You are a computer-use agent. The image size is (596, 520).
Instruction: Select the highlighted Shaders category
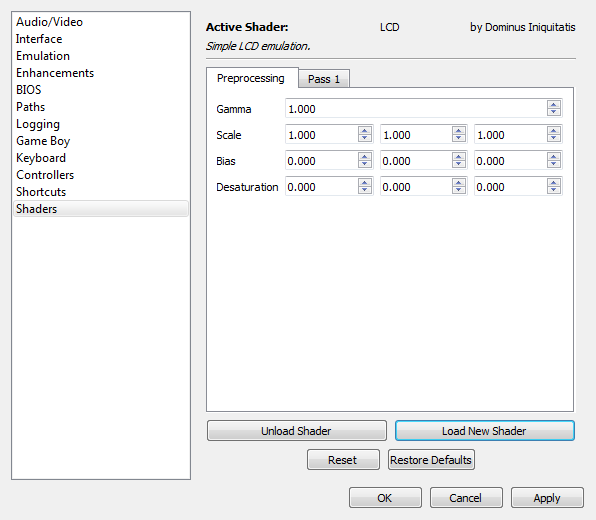coord(101,209)
